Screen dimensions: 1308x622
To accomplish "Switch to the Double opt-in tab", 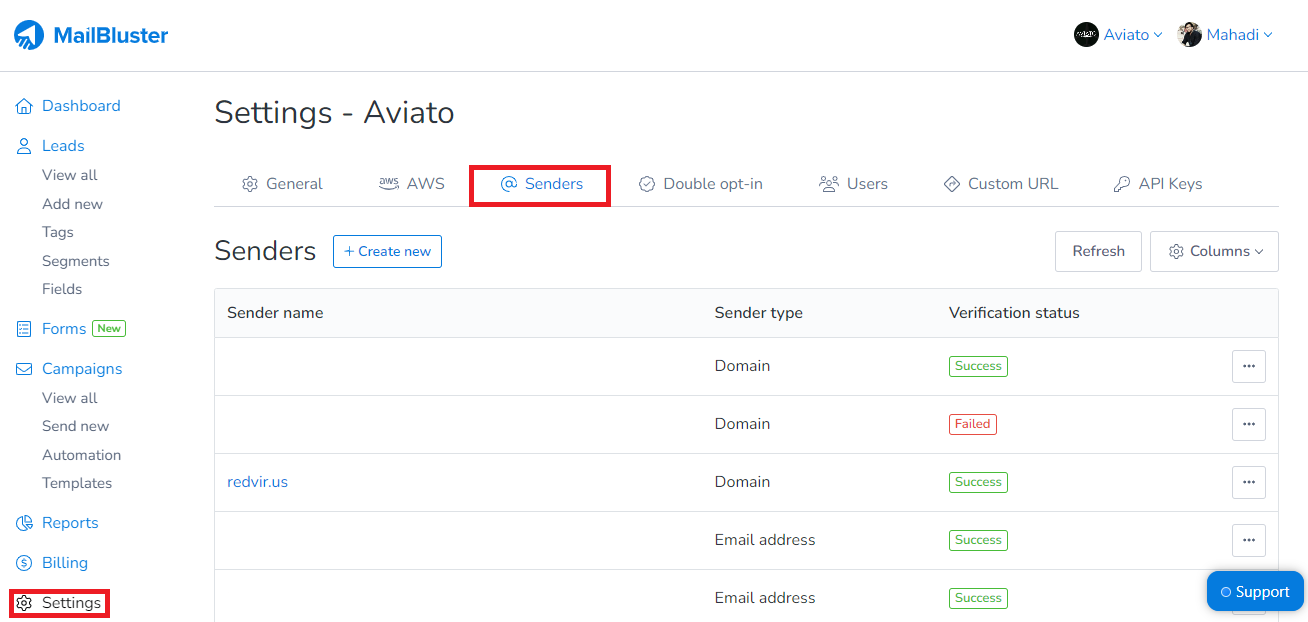I will 701,184.
